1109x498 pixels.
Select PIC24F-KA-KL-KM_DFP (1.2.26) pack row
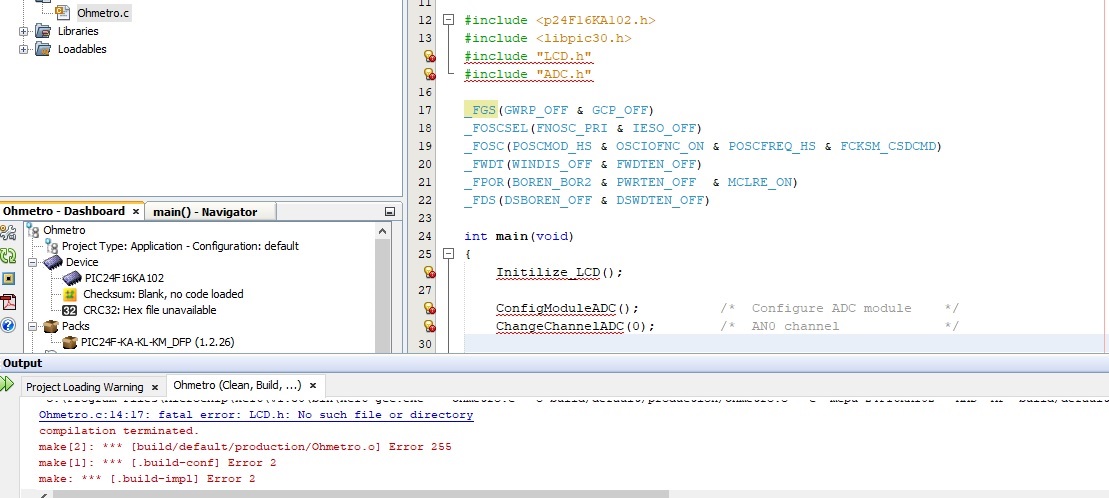click(157, 342)
